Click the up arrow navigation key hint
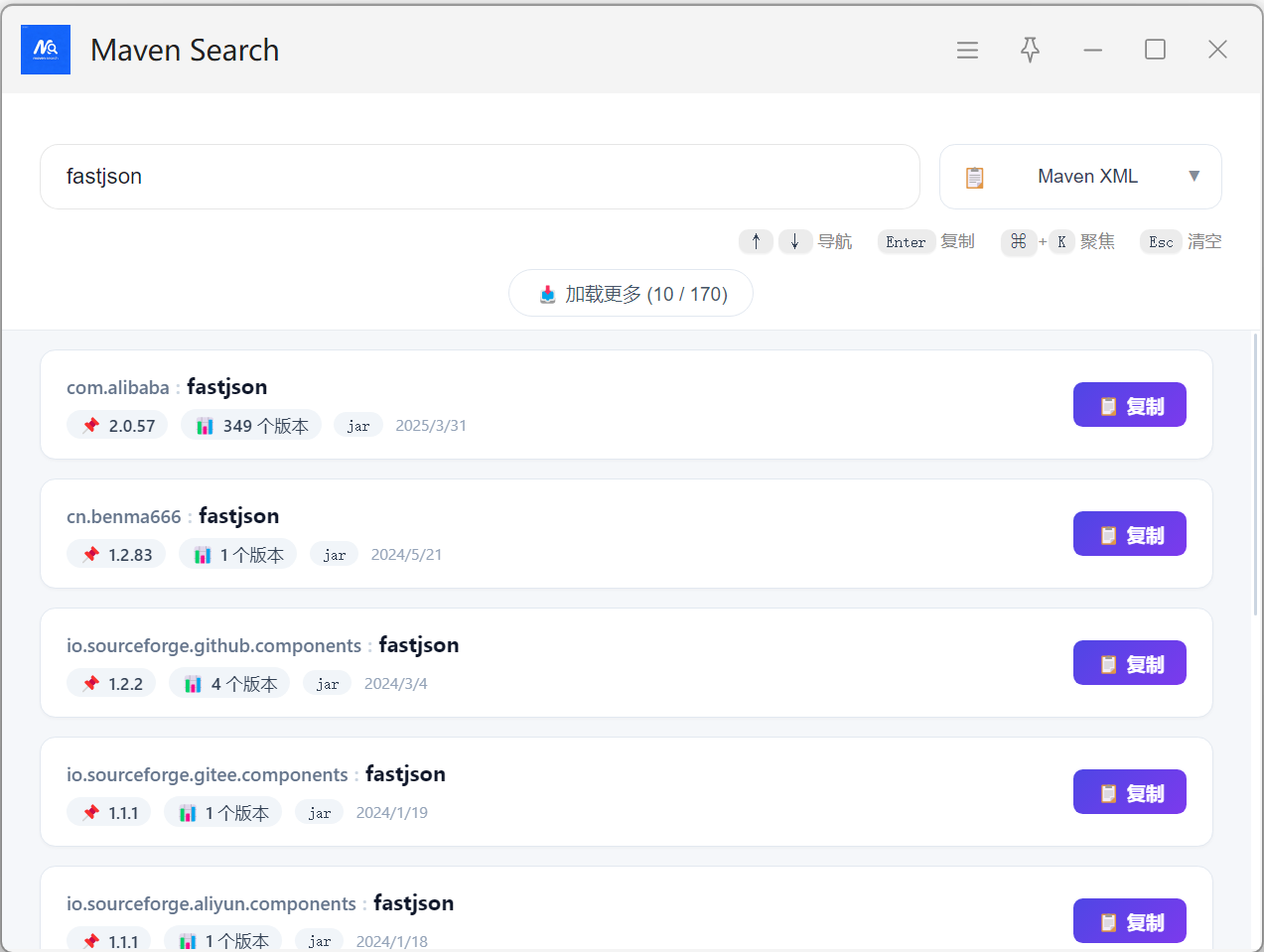Viewport: 1264px width, 952px height. (756, 241)
